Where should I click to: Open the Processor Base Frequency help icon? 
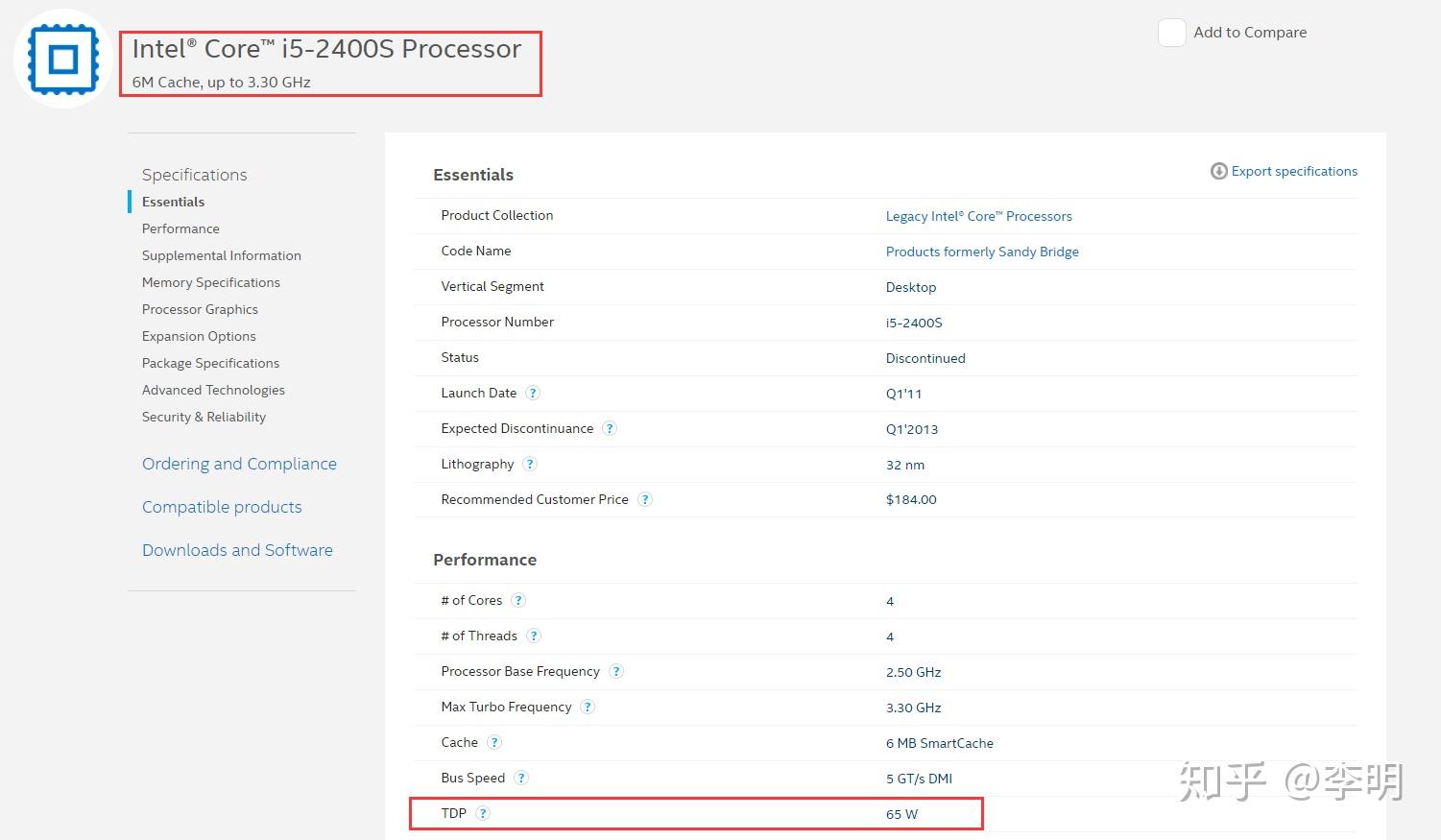click(616, 671)
